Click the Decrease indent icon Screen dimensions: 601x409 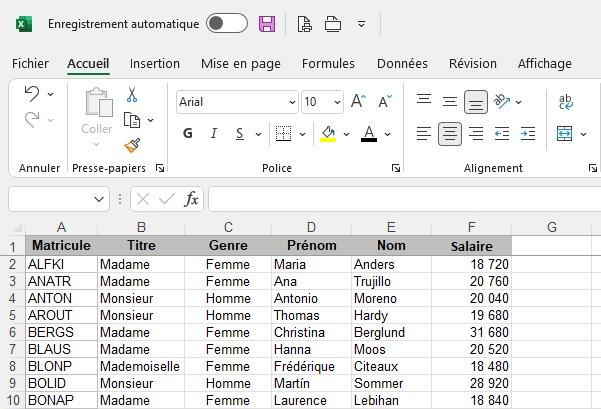pos(502,134)
